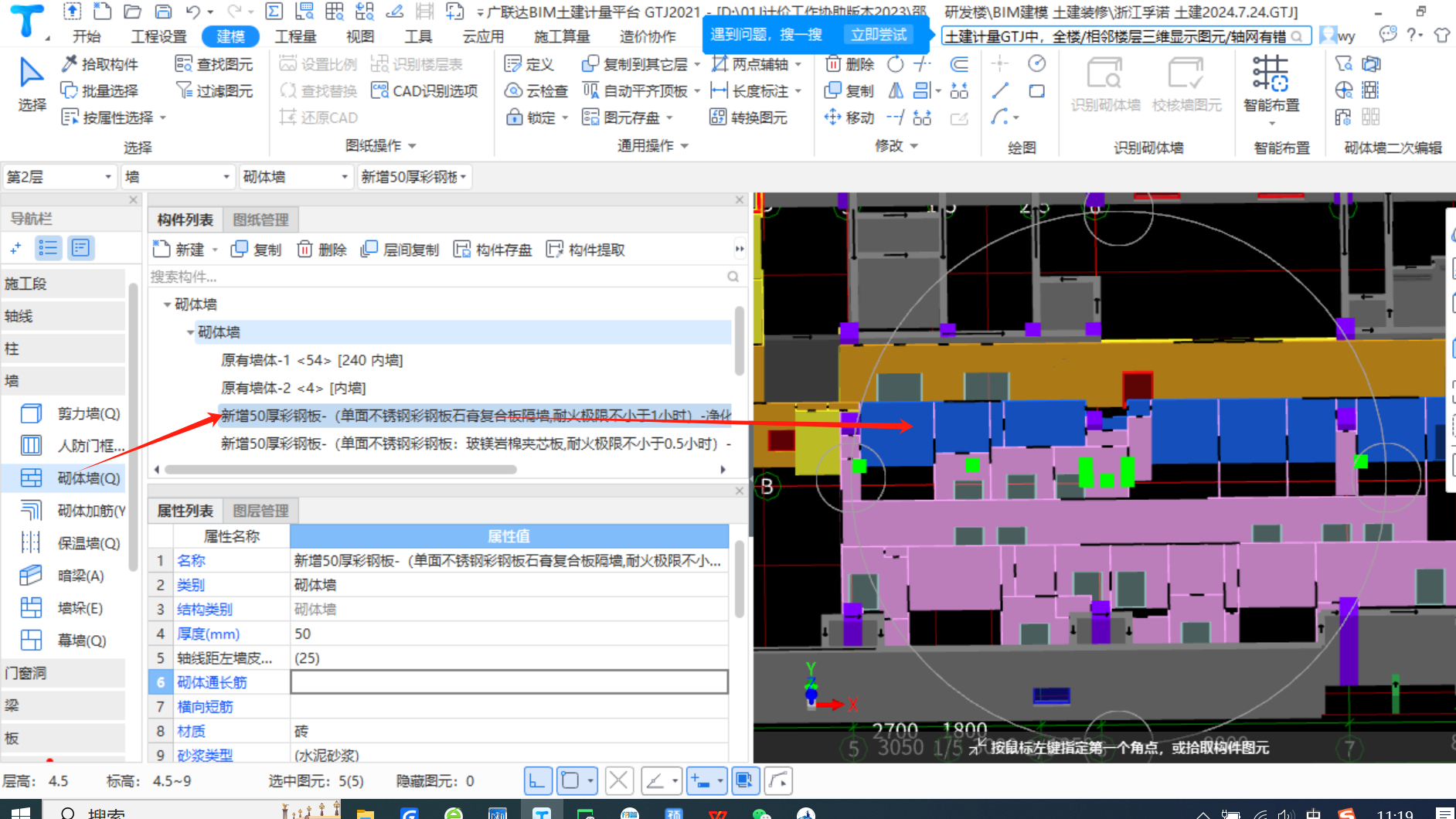Click 批量选择 tool
The height and width of the screenshot is (819, 1456).
coord(100,90)
